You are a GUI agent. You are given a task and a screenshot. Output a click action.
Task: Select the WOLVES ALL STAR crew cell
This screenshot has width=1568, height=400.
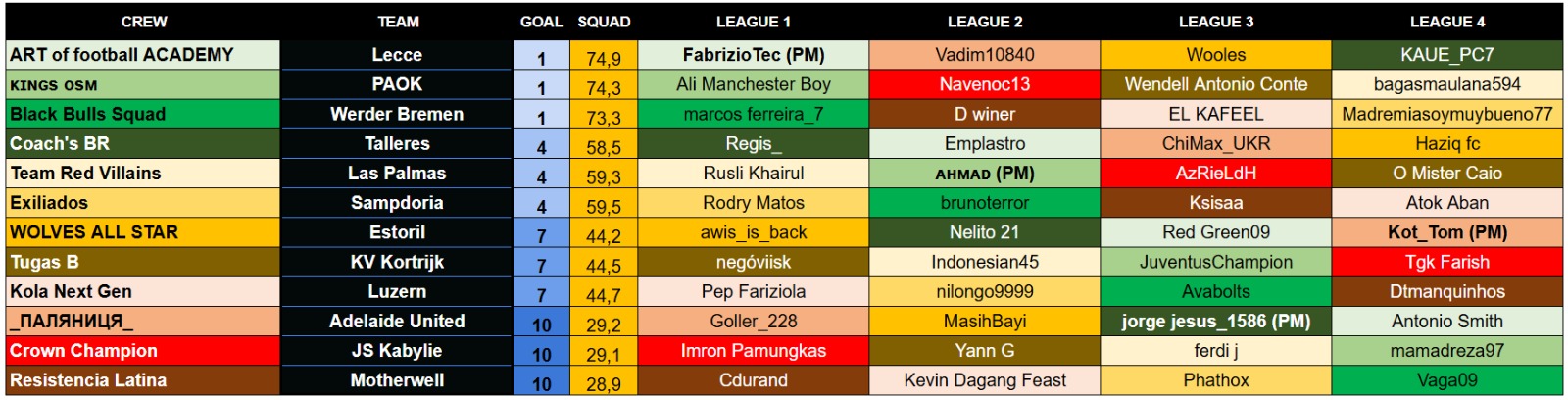tap(143, 232)
